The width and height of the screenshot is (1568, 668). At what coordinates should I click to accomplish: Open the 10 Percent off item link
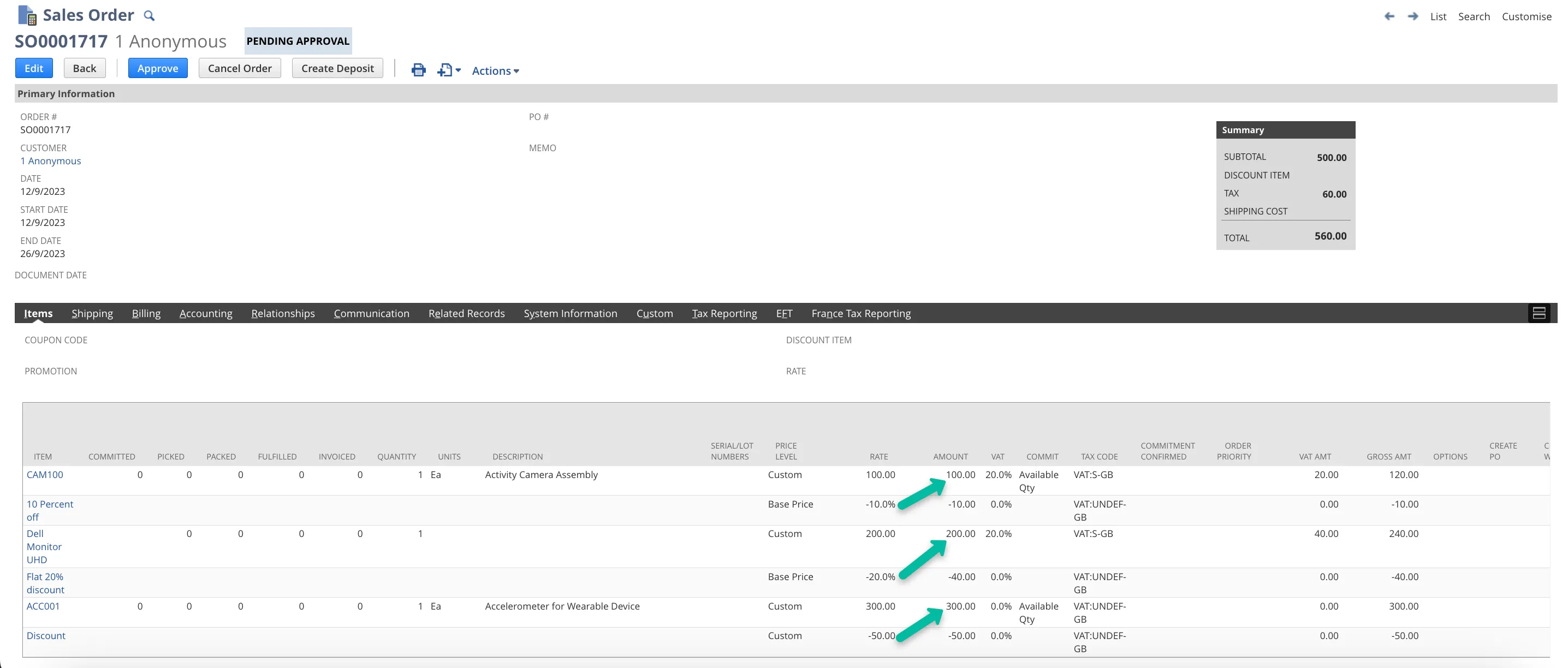coord(49,510)
